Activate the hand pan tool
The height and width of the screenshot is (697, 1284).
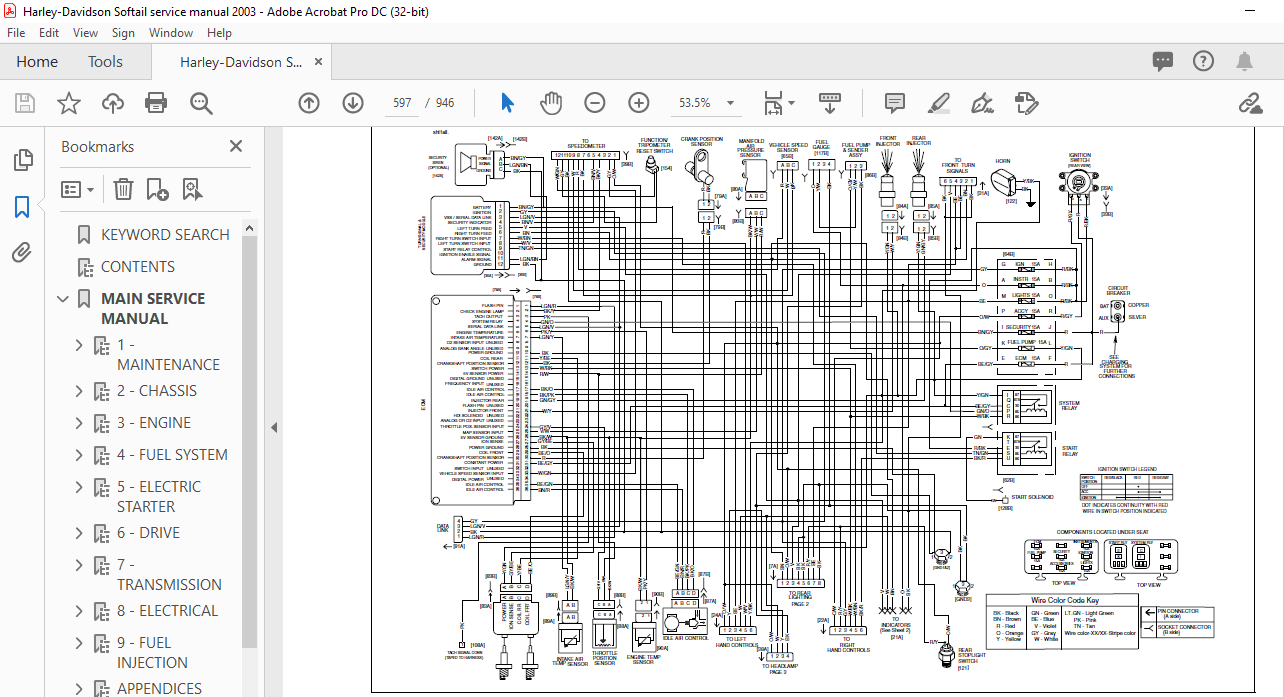pyautogui.click(x=551, y=103)
